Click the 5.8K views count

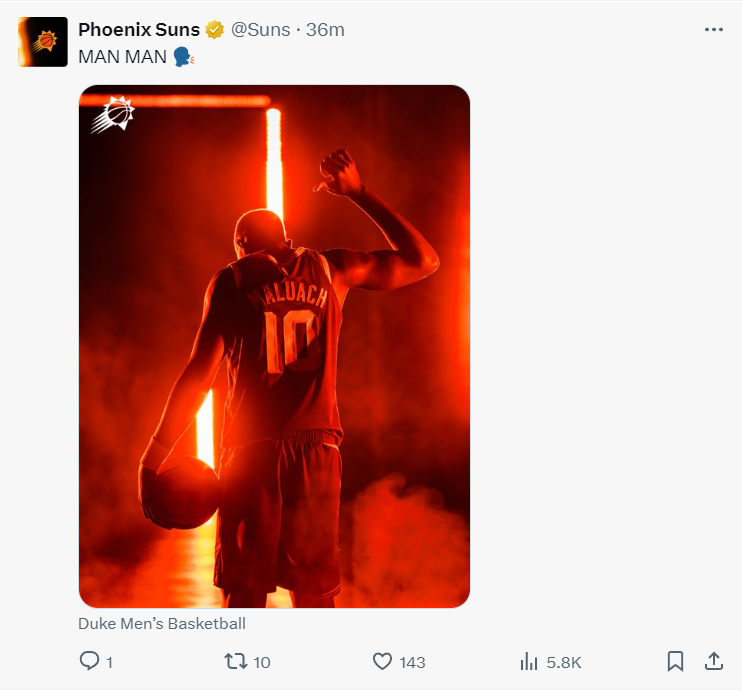pyautogui.click(x=564, y=662)
